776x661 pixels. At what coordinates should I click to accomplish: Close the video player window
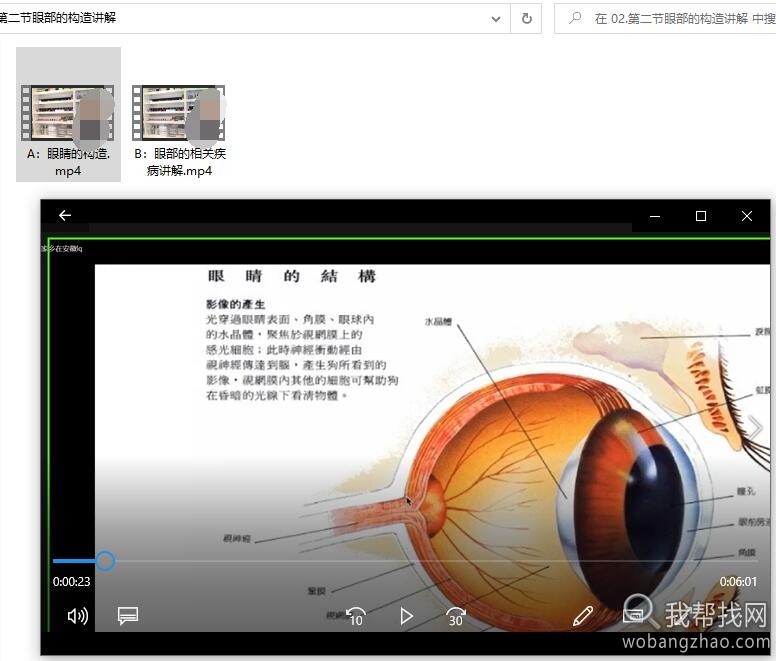(747, 216)
